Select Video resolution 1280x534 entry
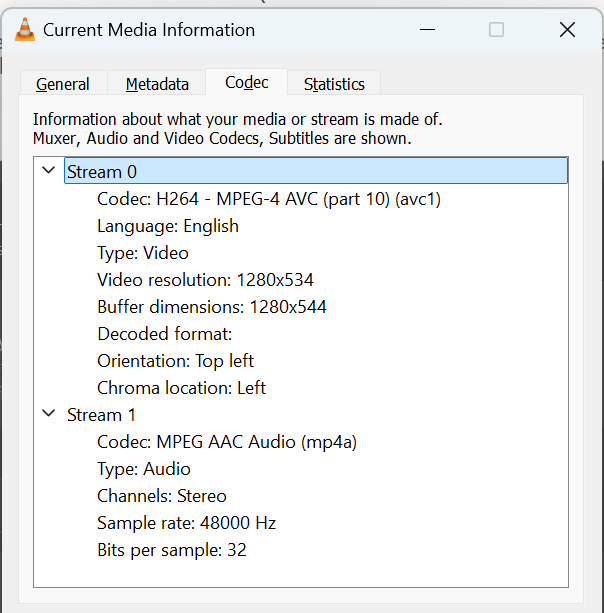Viewport: 604px width, 613px height. coord(205,280)
